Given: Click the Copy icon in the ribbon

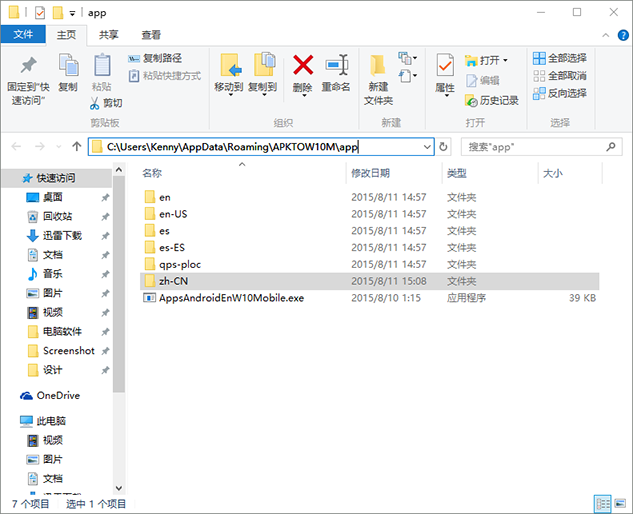Looking at the screenshot, I should click(68, 73).
